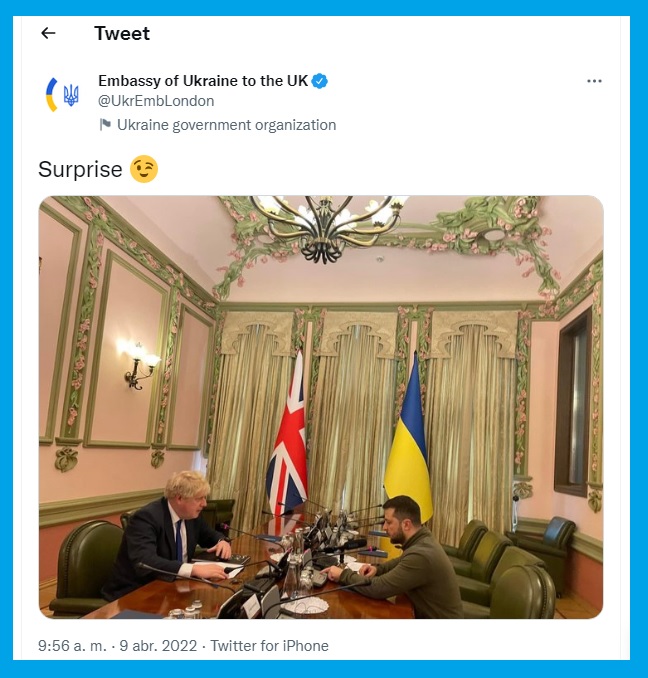Click the 9 abr. 2022 date
Screen dimensions: 648x678
tap(158, 646)
